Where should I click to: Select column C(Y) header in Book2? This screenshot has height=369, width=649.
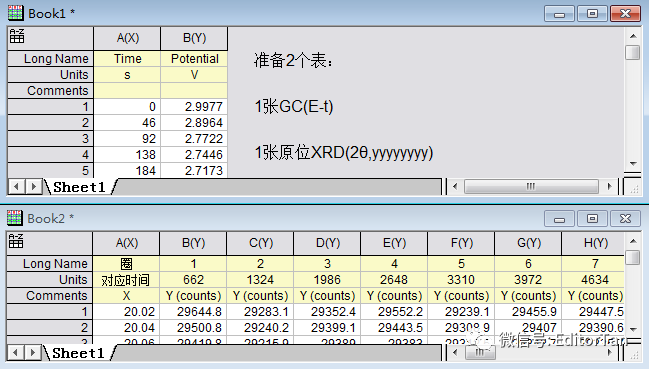(260, 243)
